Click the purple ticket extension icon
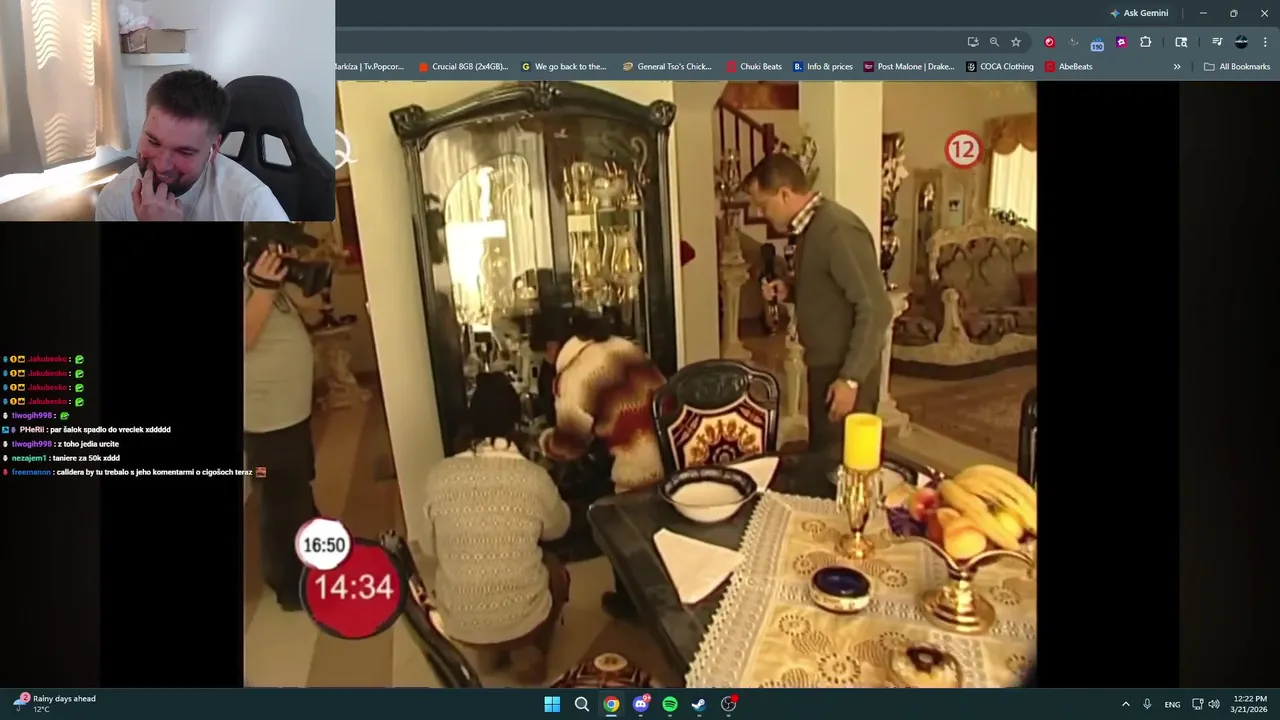Image resolution: width=1280 pixels, height=720 pixels. [1121, 42]
